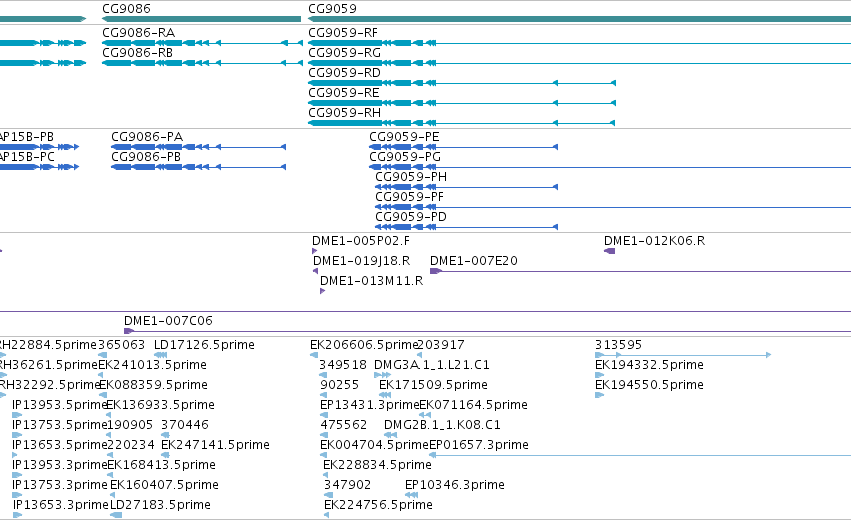Open the EK194332.5prime EST label
This screenshot has width=851, height=520.
click(x=649, y=365)
